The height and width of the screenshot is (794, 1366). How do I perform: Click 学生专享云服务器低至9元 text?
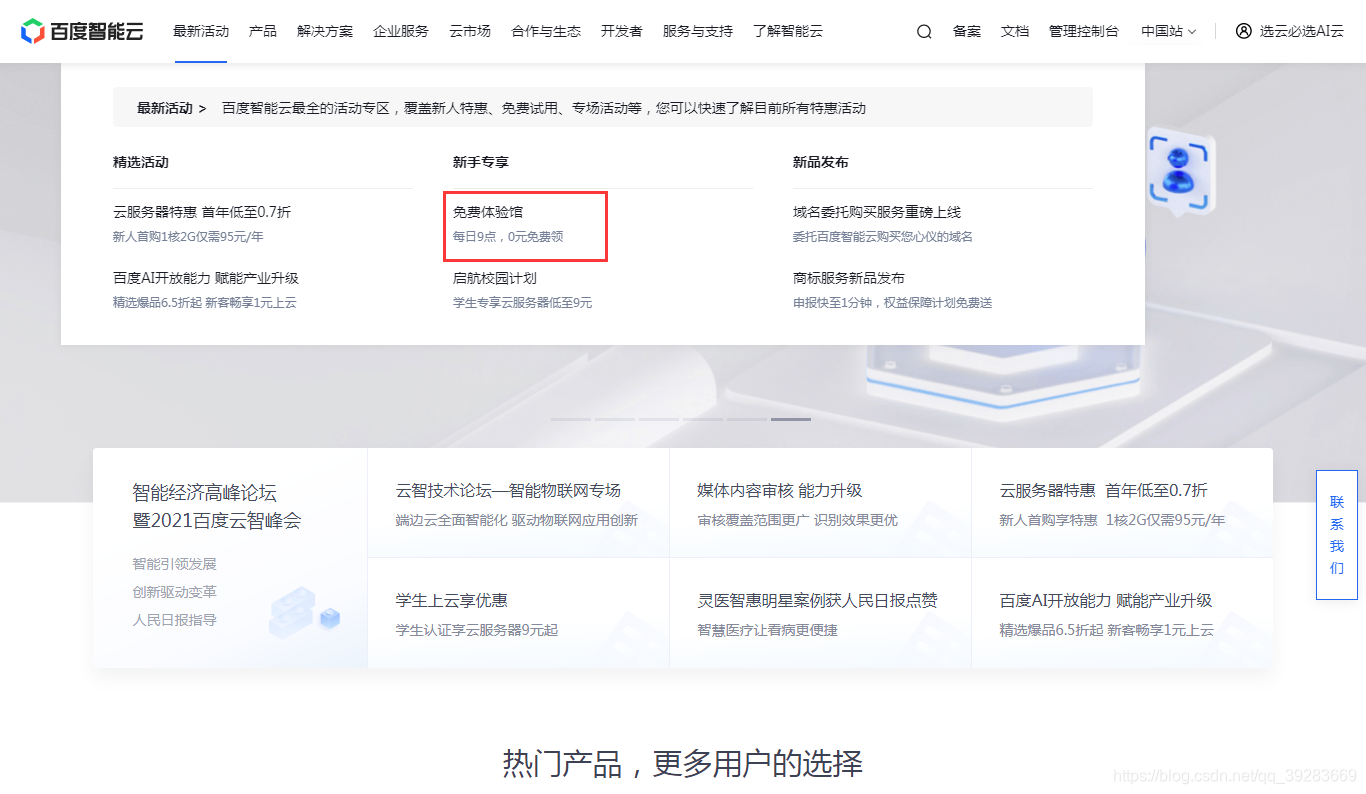[x=522, y=302]
